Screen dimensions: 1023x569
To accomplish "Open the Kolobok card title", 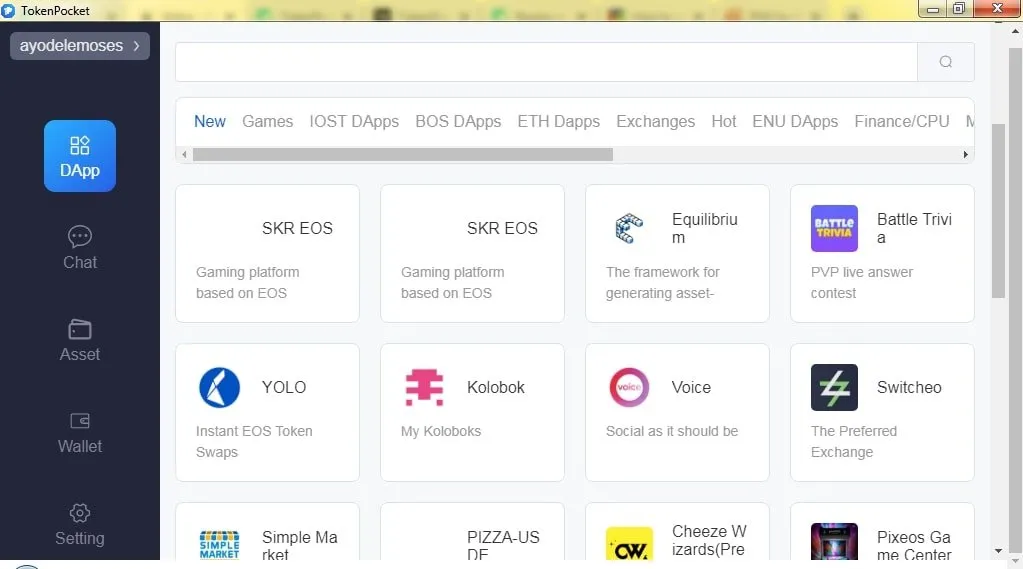I will coord(496,388).
